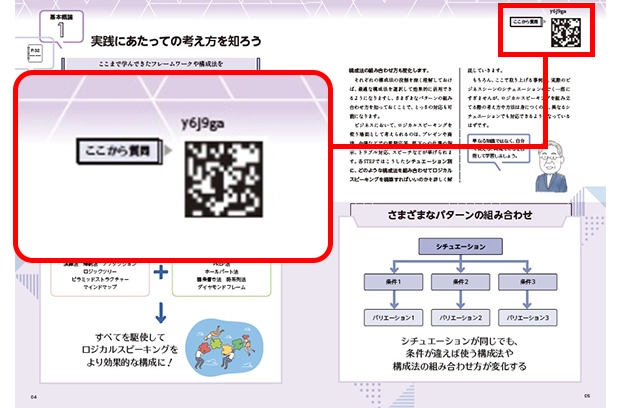Click the text マインドマップ
This screenshot has height=408, width=620.
[100, 287]
